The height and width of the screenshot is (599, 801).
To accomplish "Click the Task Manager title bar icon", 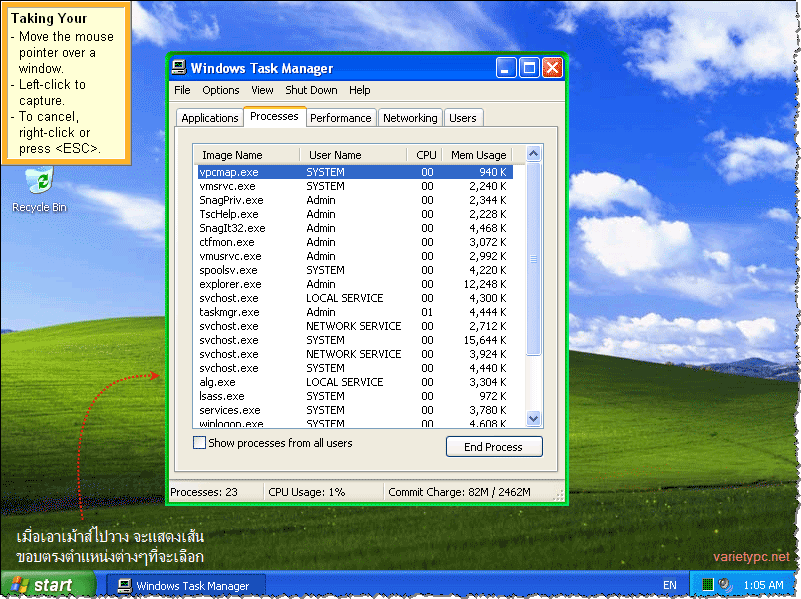I will pos(179,67).
